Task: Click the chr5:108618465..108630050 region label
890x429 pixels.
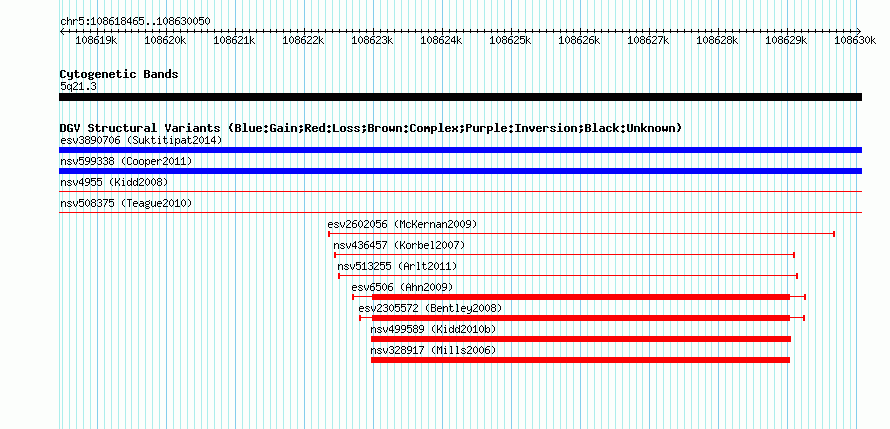Action: point(135,22)
